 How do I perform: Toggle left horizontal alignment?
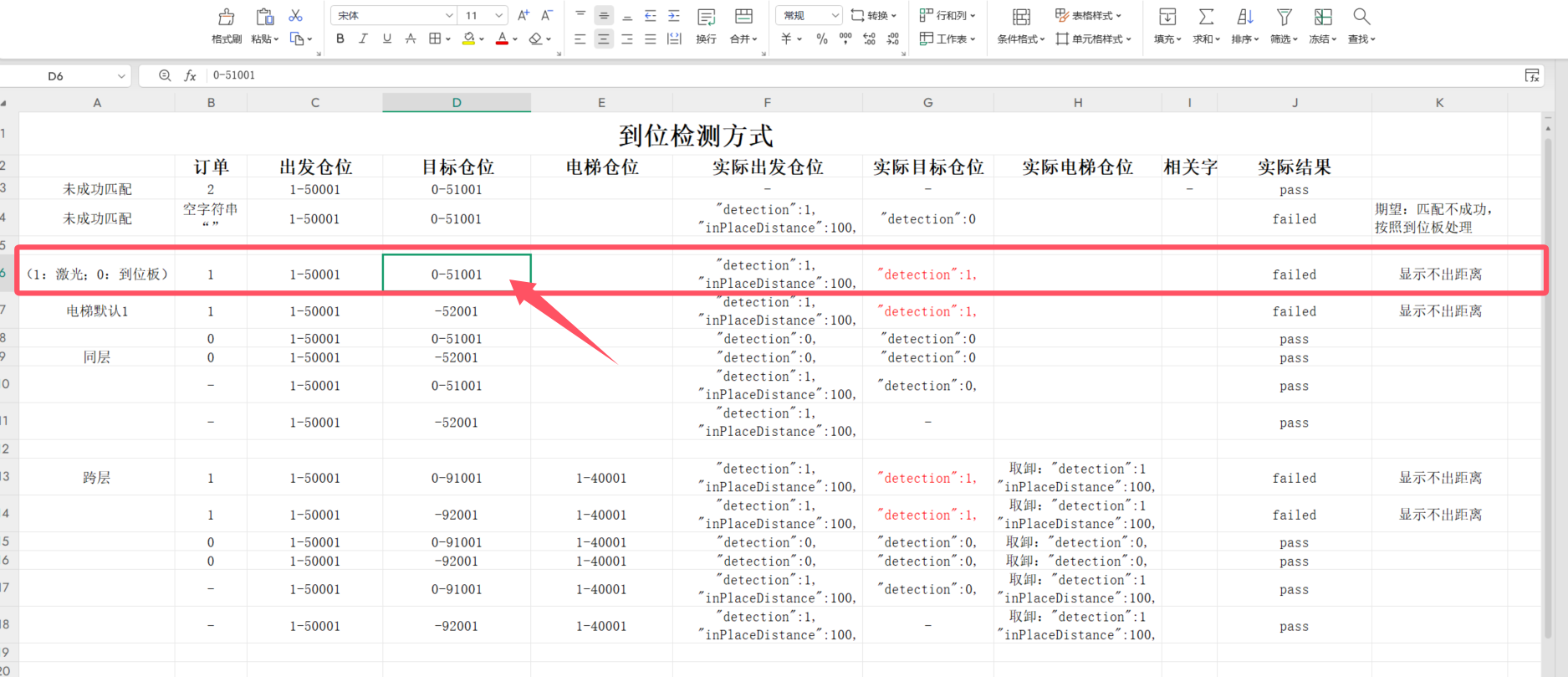pyautogui.click(x=580, y=38)
